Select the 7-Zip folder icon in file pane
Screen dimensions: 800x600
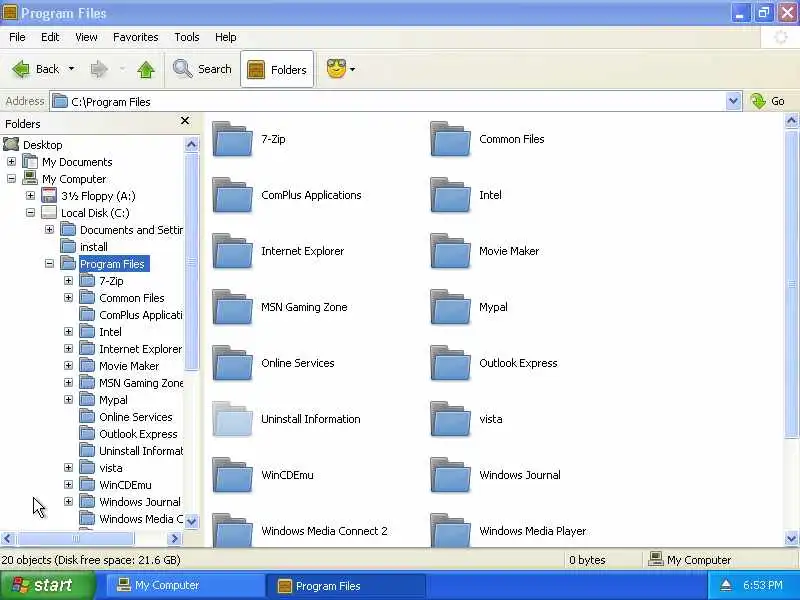click(232, 139)
